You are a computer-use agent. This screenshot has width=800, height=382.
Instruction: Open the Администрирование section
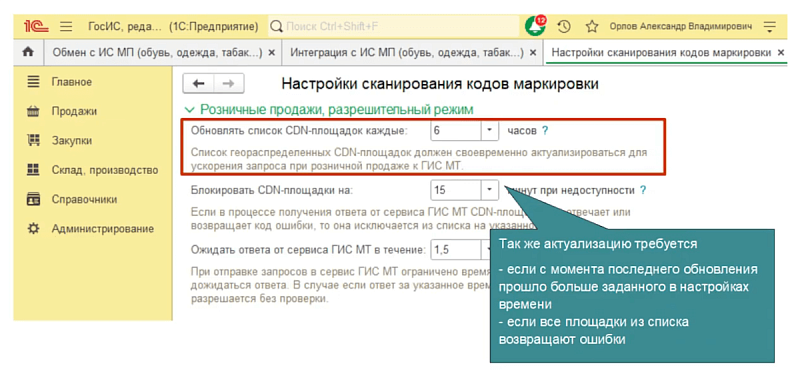pos(103,228)
